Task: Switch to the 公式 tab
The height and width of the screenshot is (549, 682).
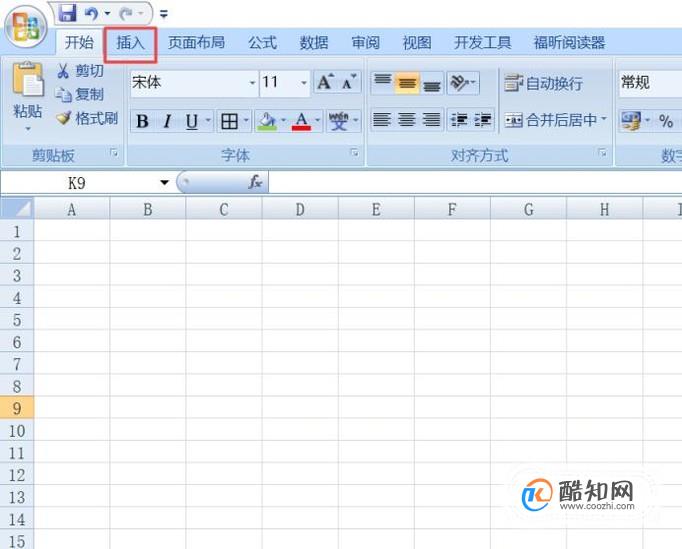Action: click(x=262, y=43)
